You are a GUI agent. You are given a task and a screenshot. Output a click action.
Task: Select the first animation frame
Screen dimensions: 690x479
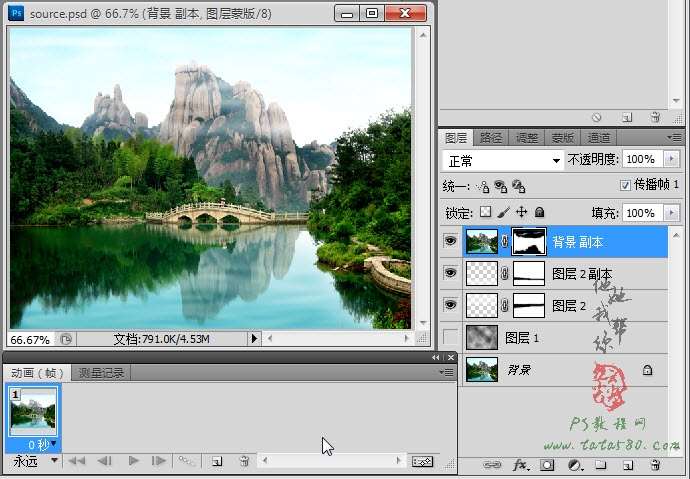click(x=77, y=461)
